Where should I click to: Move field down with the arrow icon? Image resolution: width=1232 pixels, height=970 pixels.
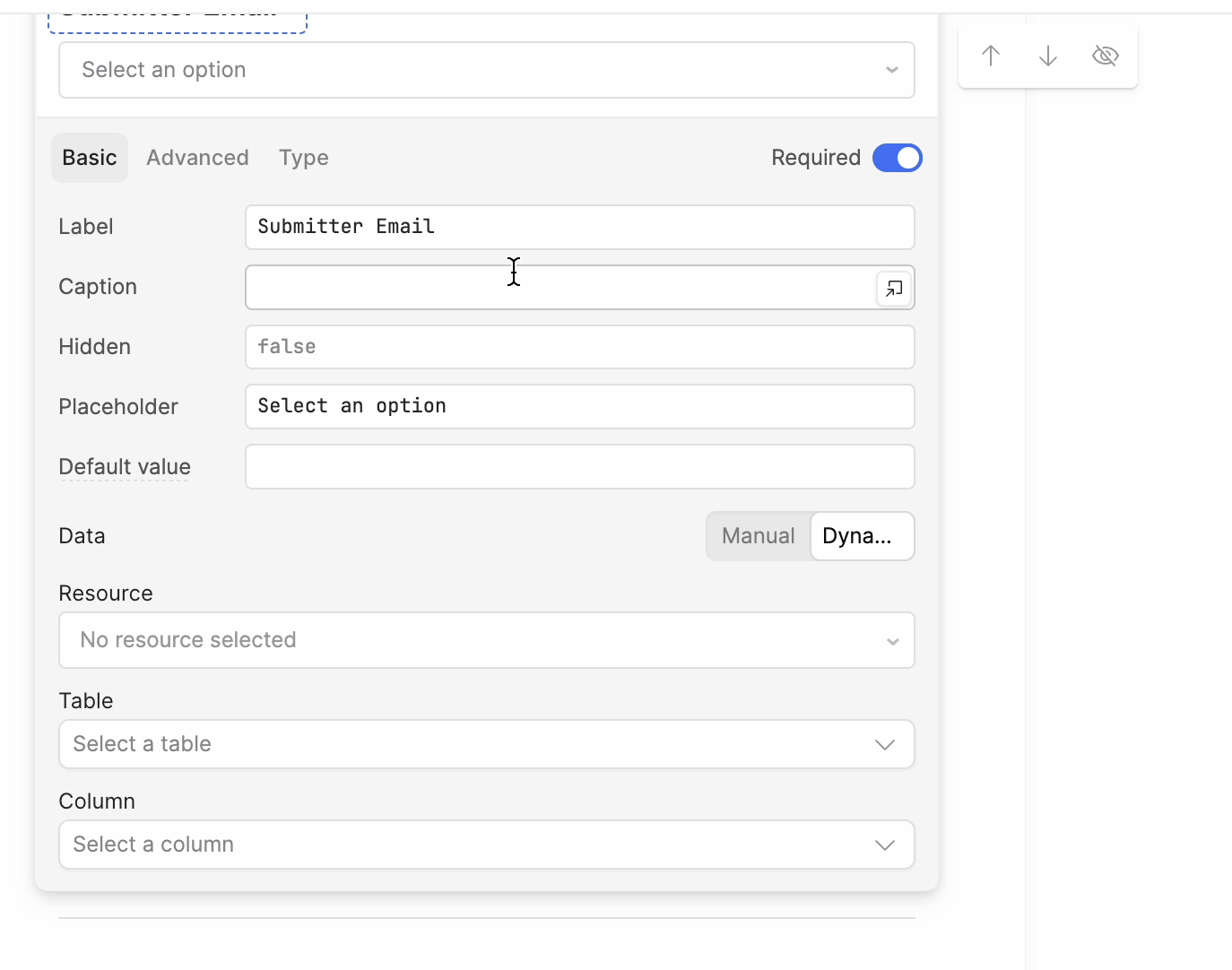click(1048, 56)
